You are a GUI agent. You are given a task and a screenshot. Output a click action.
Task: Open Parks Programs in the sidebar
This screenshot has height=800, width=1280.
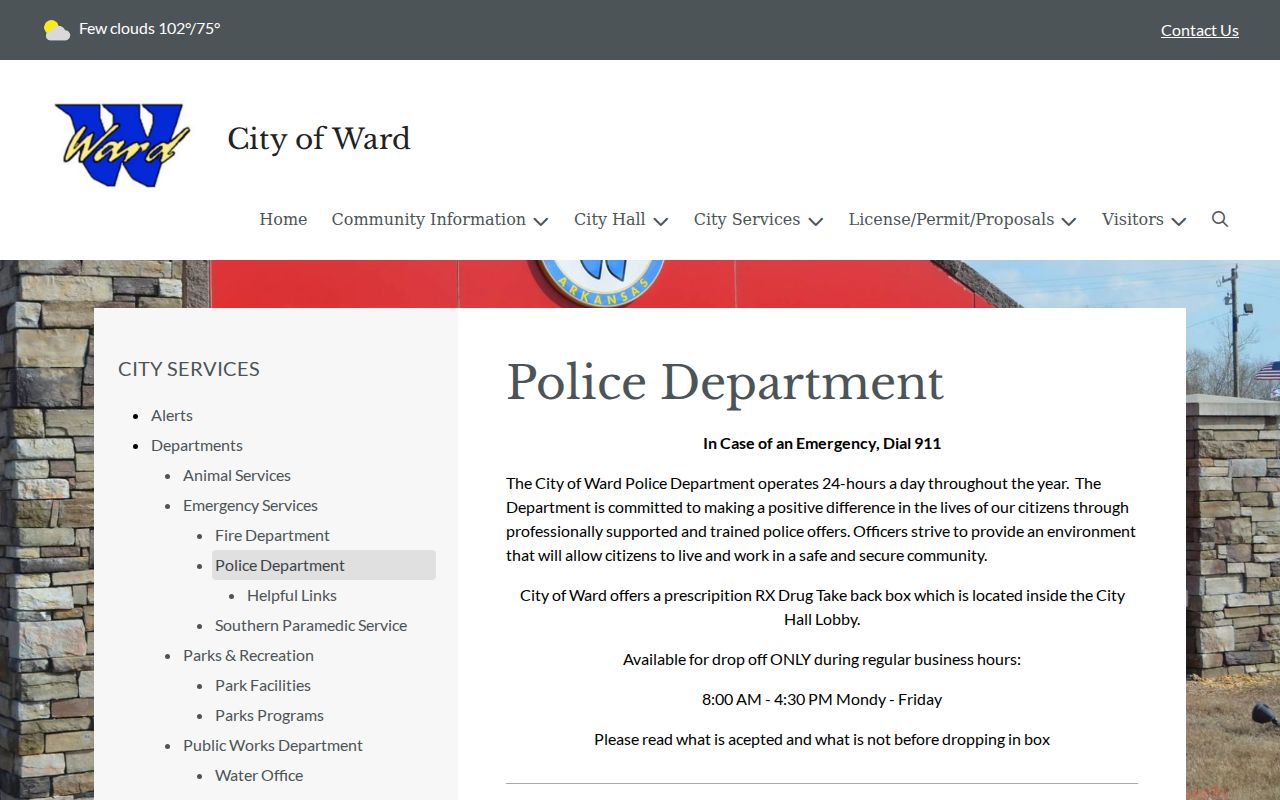click(x=269, y=715)
